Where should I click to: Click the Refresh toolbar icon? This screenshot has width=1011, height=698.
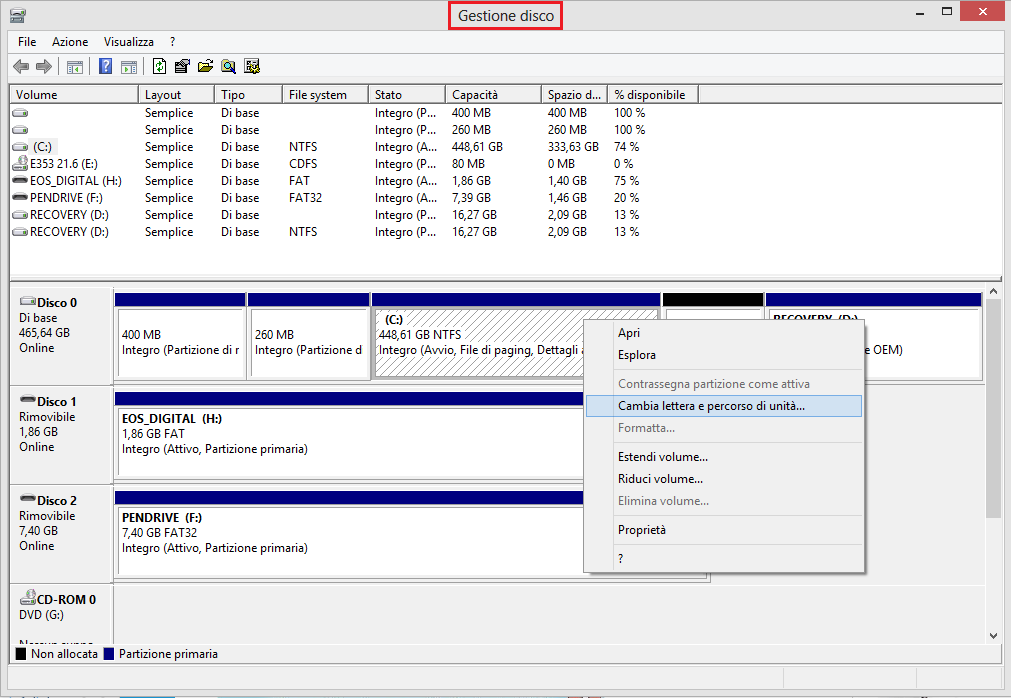[x=159, y=67]
